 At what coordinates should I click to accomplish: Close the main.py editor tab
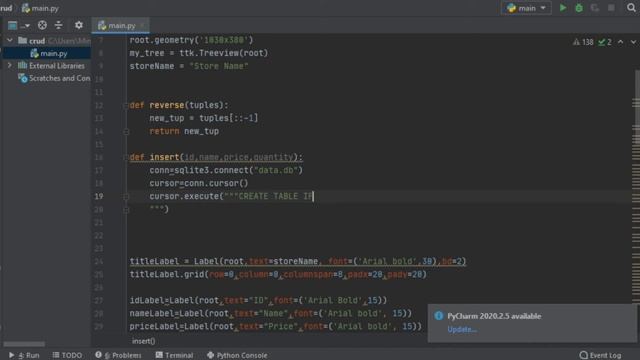(142, 25)
